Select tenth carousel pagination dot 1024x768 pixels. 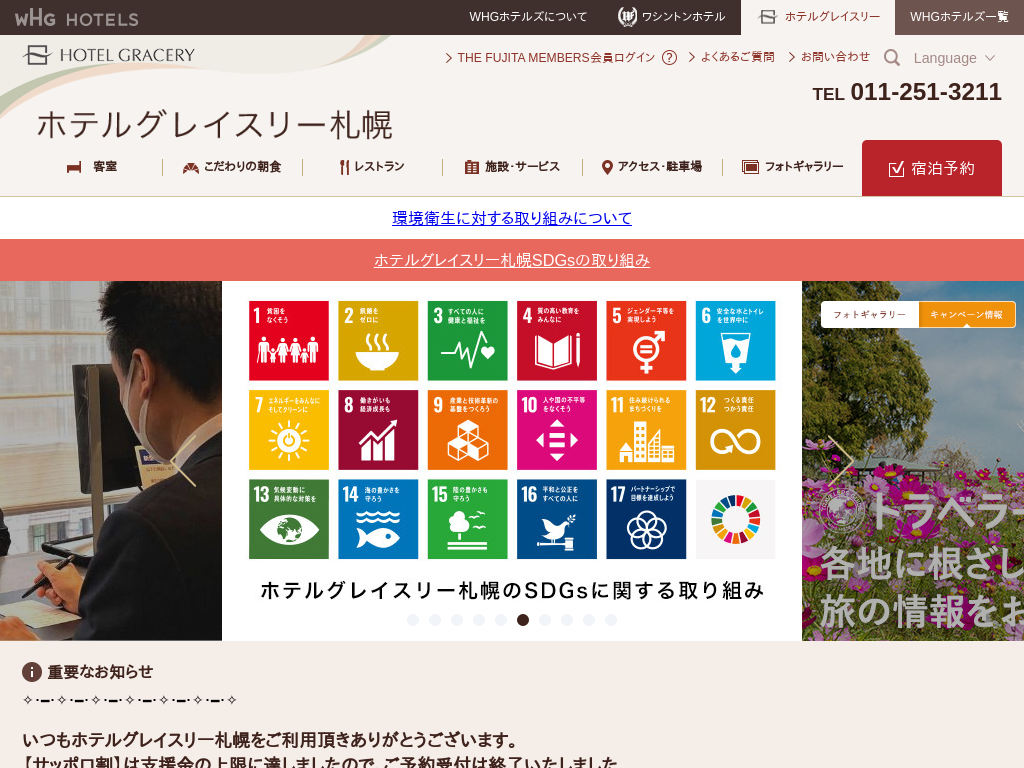tap(611, 620)
